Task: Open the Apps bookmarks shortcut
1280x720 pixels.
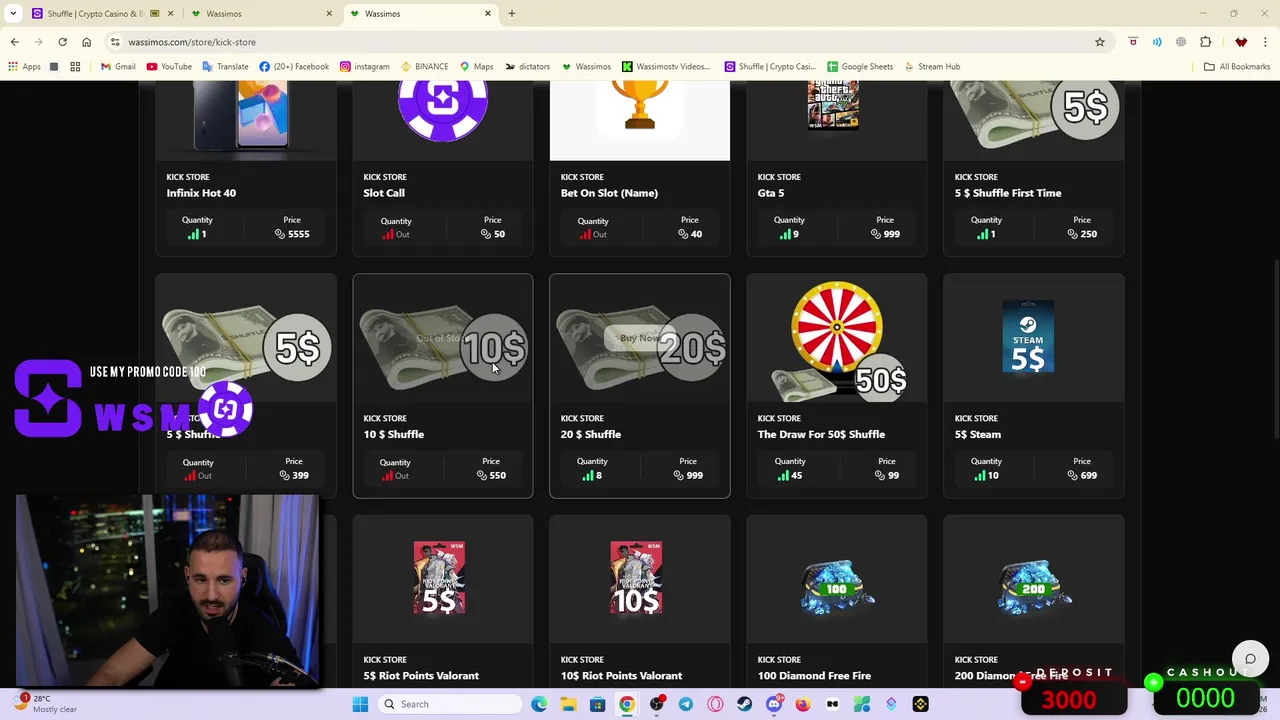Action: click(x=25, y=67)
